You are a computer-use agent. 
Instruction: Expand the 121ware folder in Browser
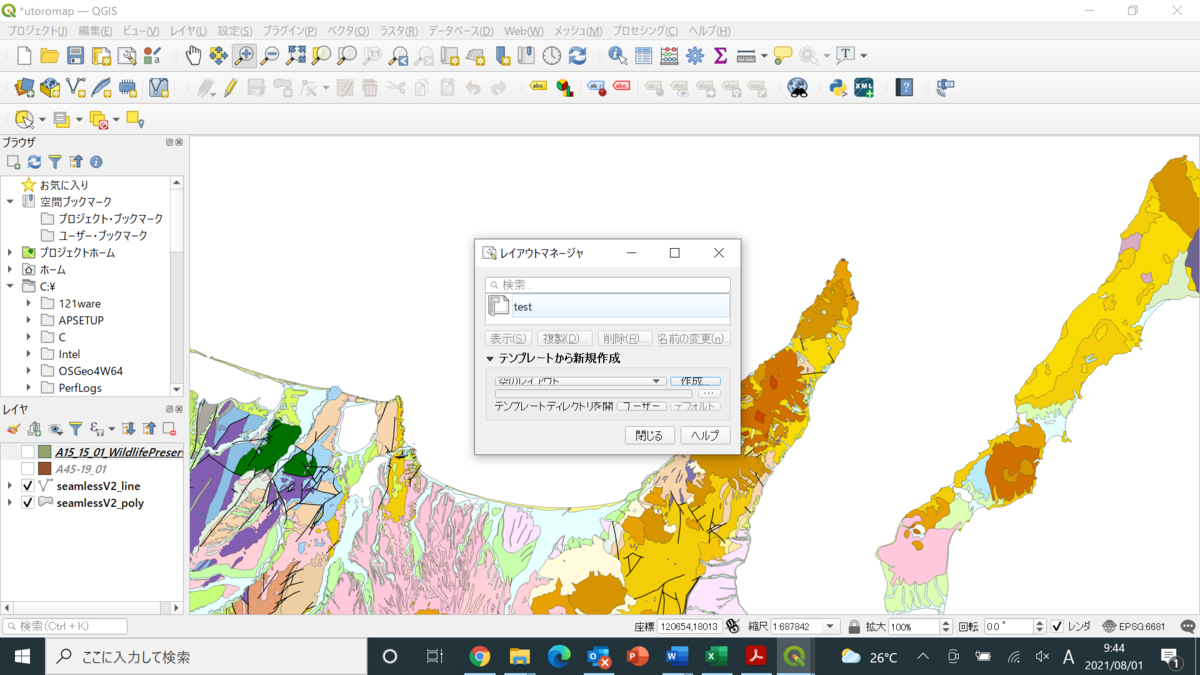pos(29,303)
